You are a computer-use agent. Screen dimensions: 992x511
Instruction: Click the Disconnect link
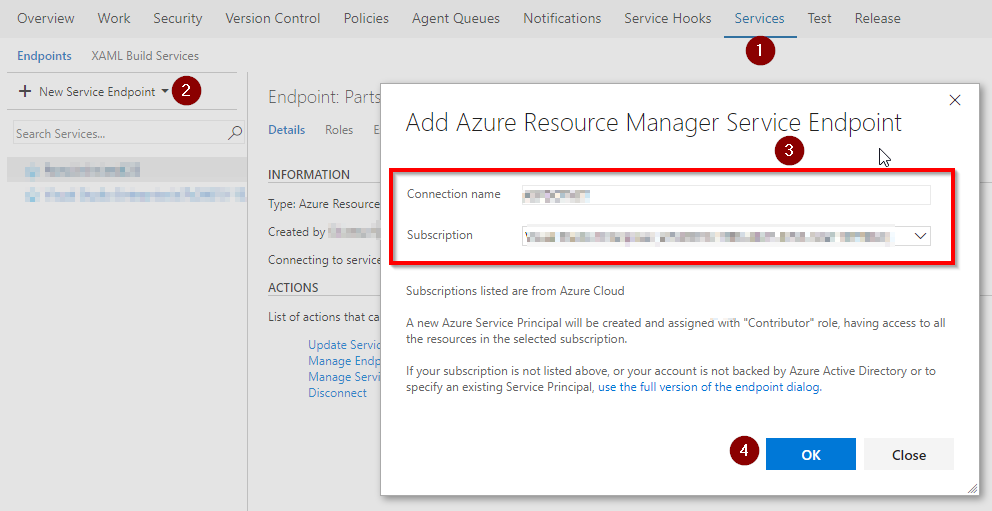tap(337, 393)
